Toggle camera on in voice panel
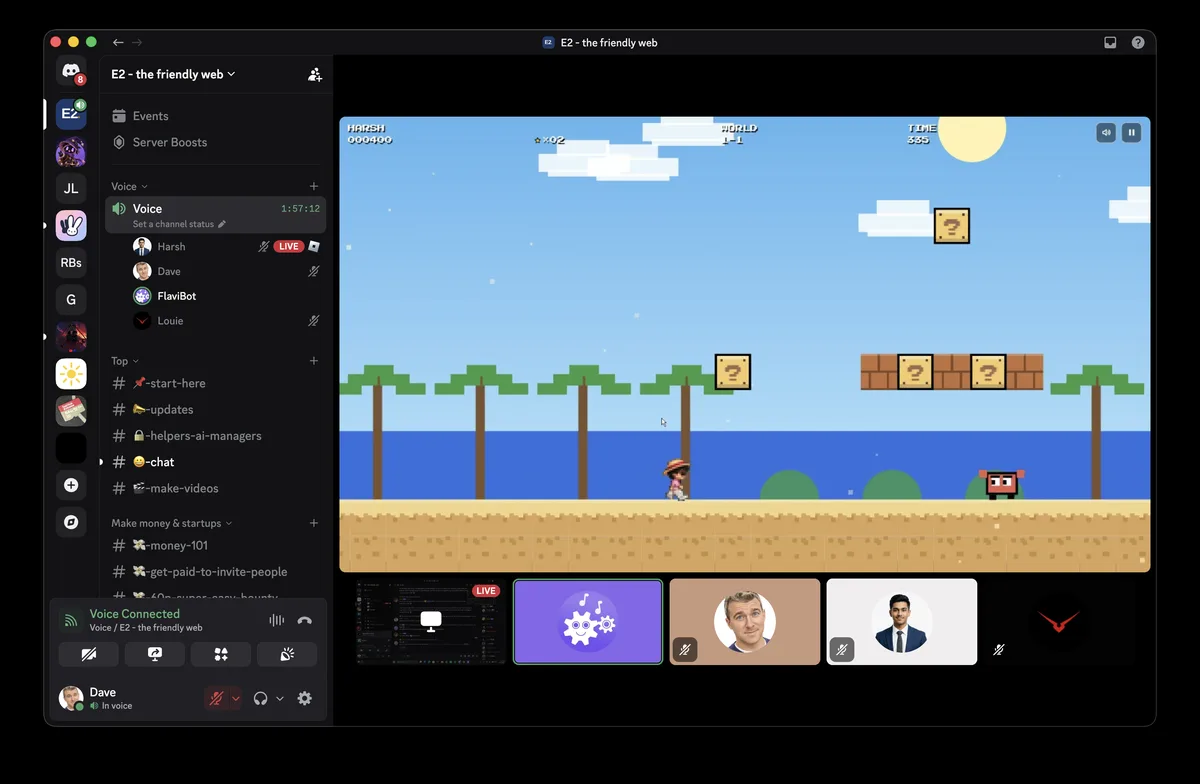1200x784 pixels. [88, 654]
